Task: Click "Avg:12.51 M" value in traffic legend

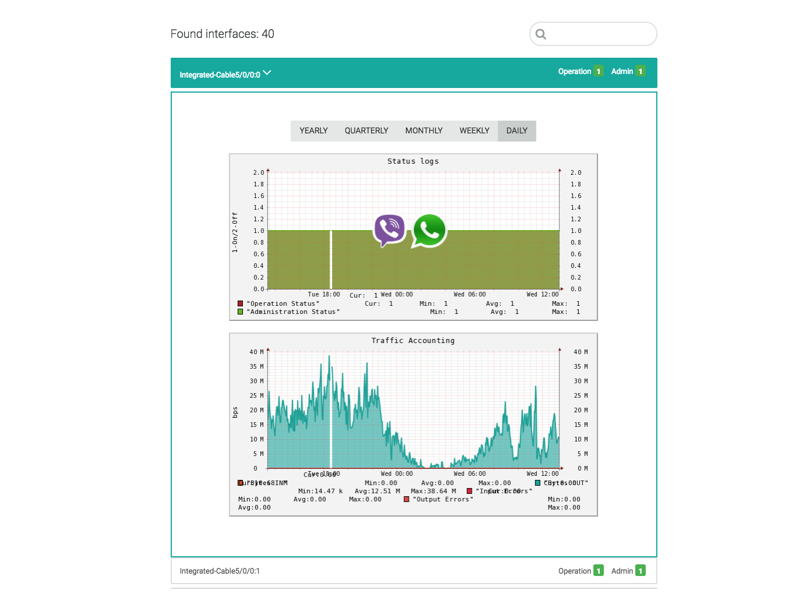Action: (377, 491)
